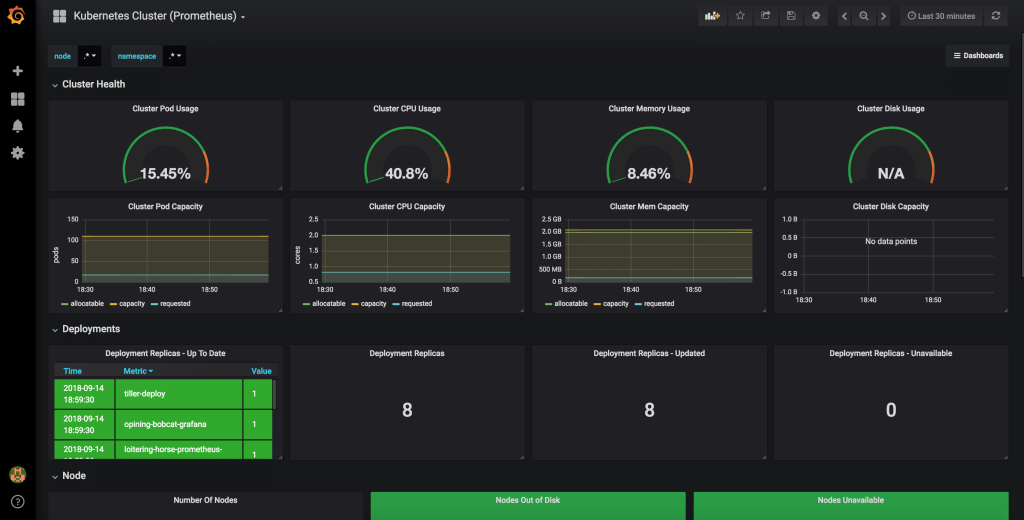The image size is (1024, 520).
Task: Sort table by Metric column
Action: pos(138,371)
